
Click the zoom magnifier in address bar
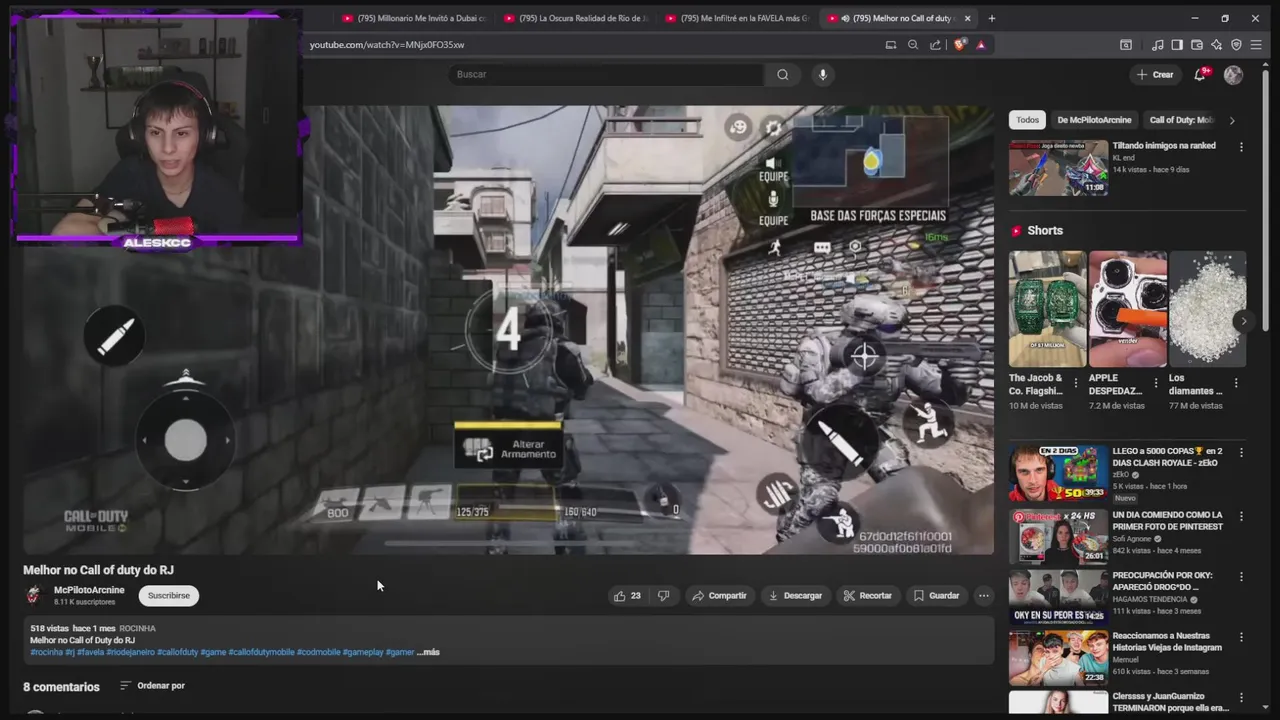click(913, 45)
